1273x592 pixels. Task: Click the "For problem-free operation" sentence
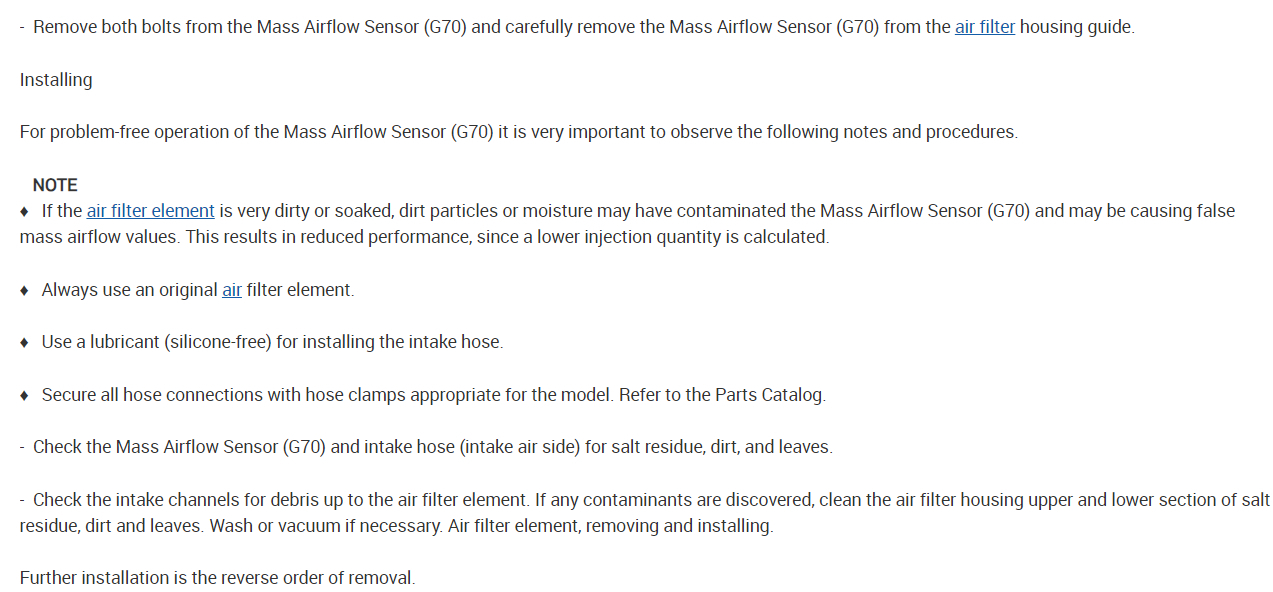pyautogui.click(x=518, y=132)
